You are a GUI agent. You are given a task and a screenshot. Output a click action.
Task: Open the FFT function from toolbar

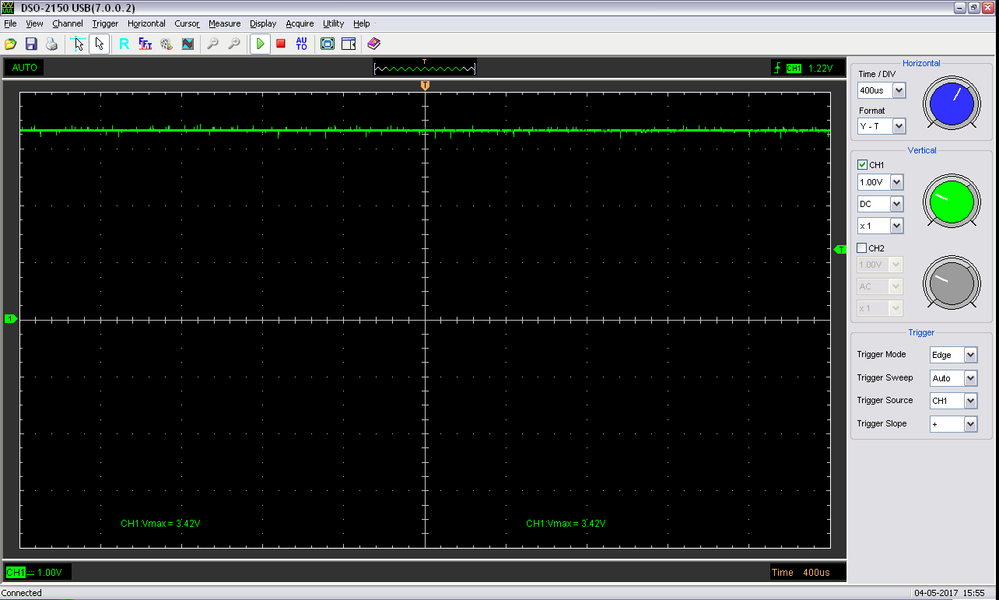pyautogui.click(x=145, y=44)
